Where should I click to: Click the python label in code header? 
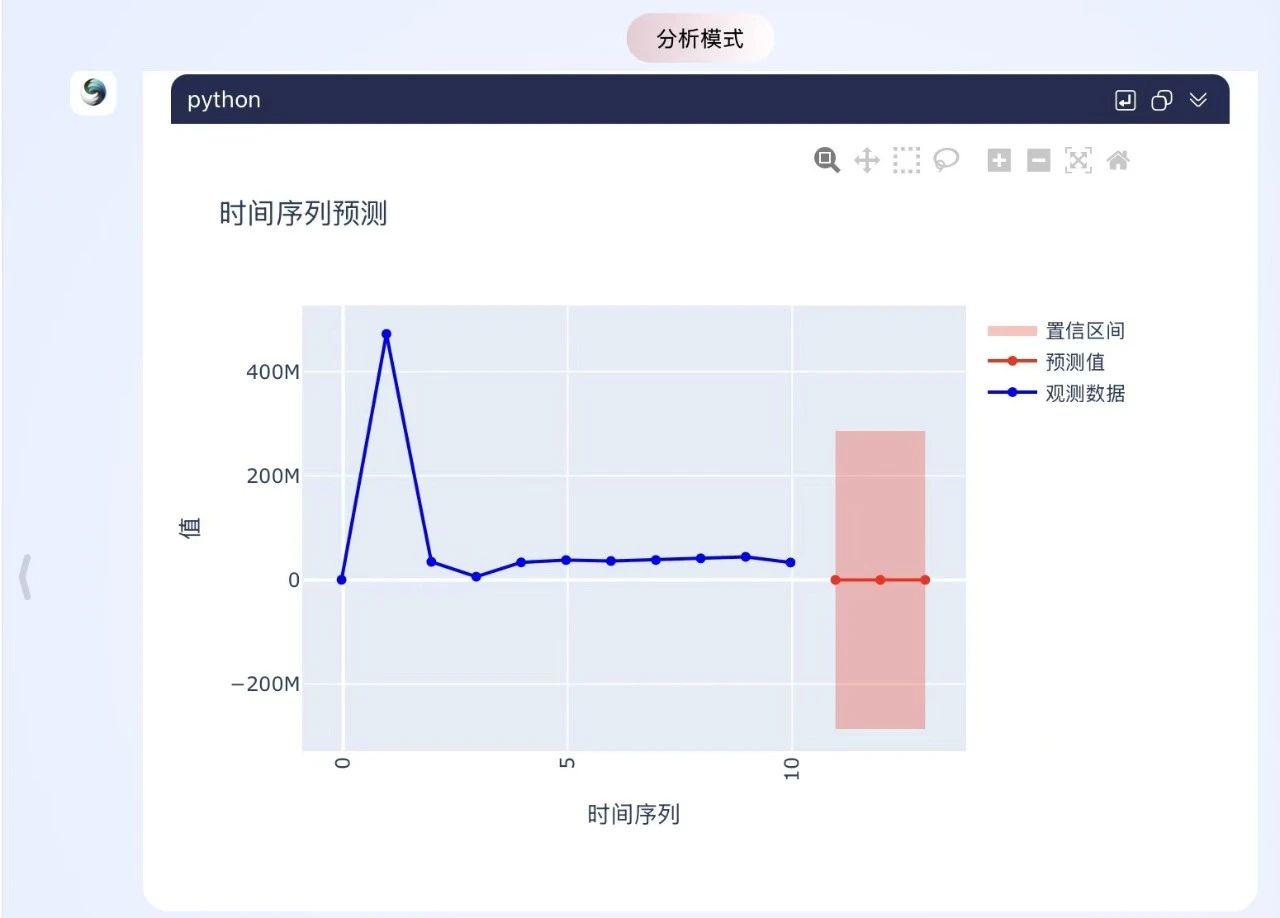(224, 100)
